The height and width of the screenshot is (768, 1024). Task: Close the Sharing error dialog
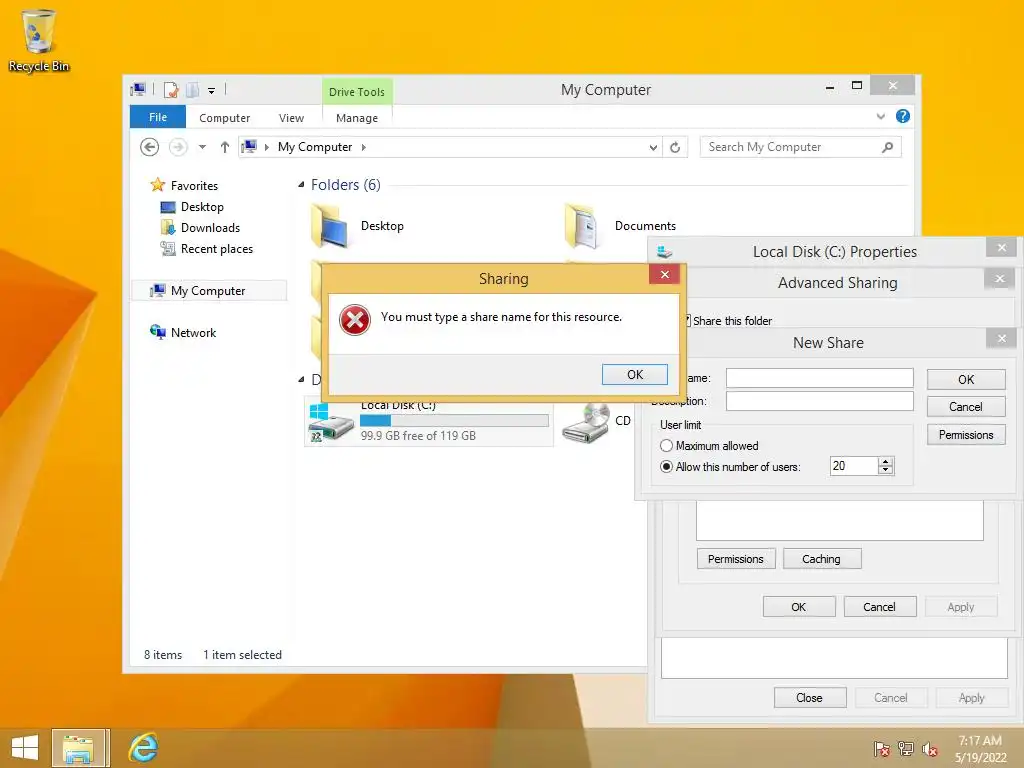(x=665, y=274)
